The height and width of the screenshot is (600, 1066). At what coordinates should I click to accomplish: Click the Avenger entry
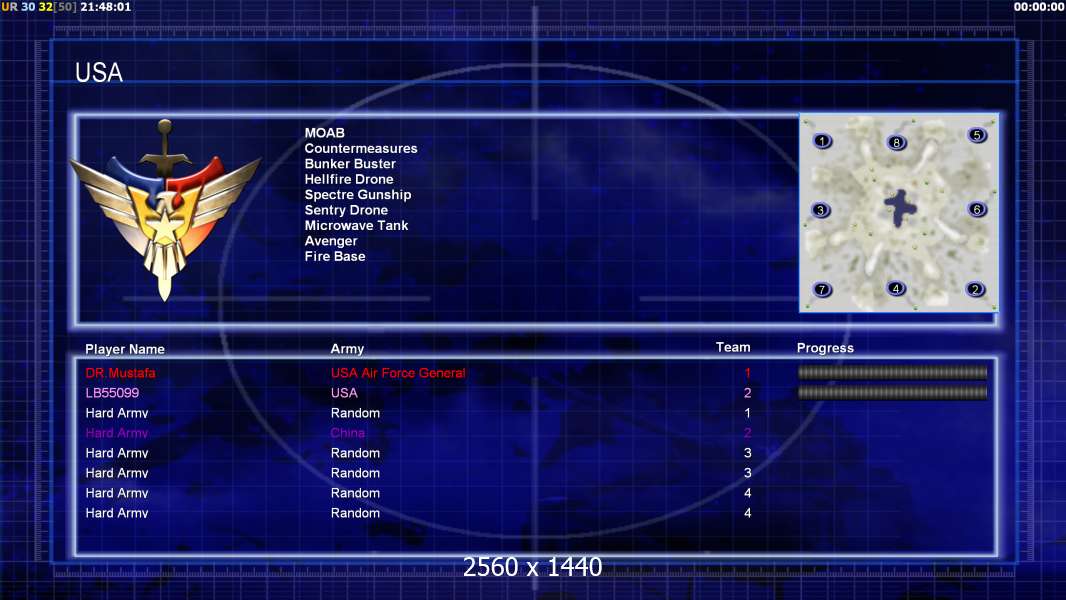pyautogui.click(x=330, y=241)
